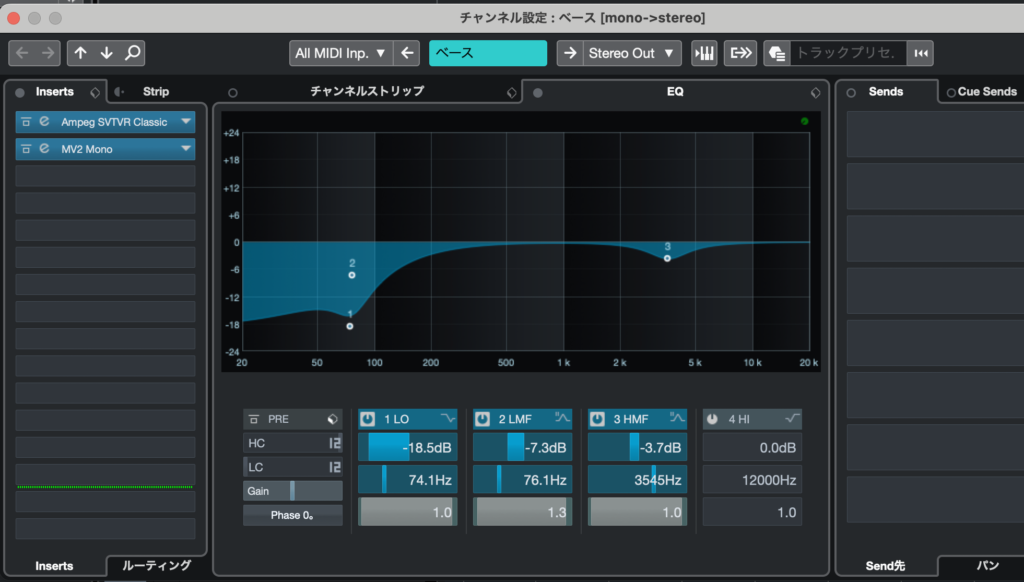This screenshot has width=1024, height=582.
Task: Go to previous channel with up arrow
Action: [x=81, y=53]
